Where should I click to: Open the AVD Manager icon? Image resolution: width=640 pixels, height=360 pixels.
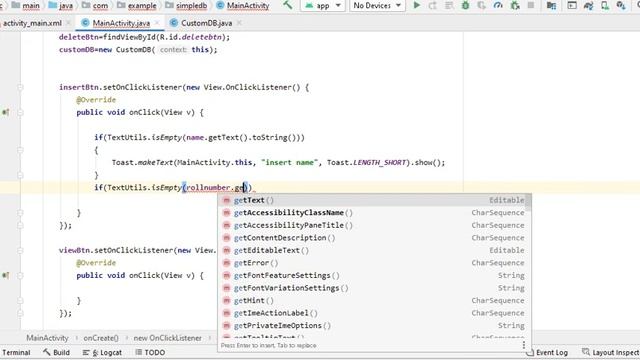604,5
